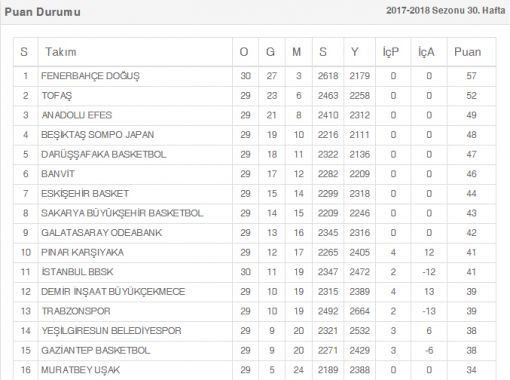Click İstanbul BBSK's games played 30
Screen dimensions: 510x380
245,272
